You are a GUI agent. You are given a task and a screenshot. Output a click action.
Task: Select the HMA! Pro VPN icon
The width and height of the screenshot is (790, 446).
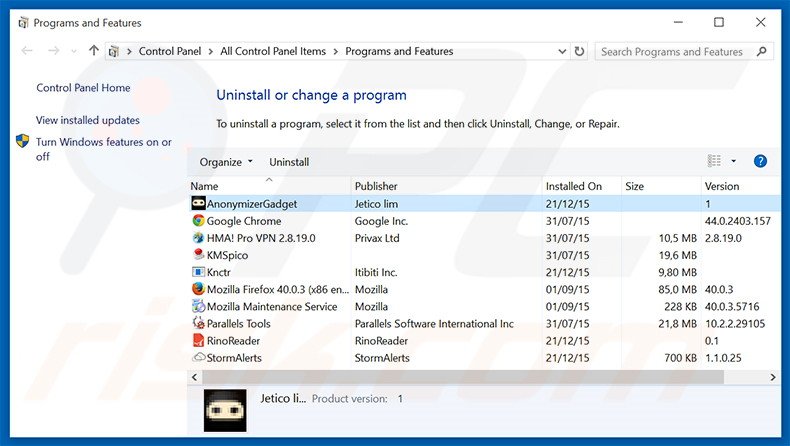click(198, 238)
